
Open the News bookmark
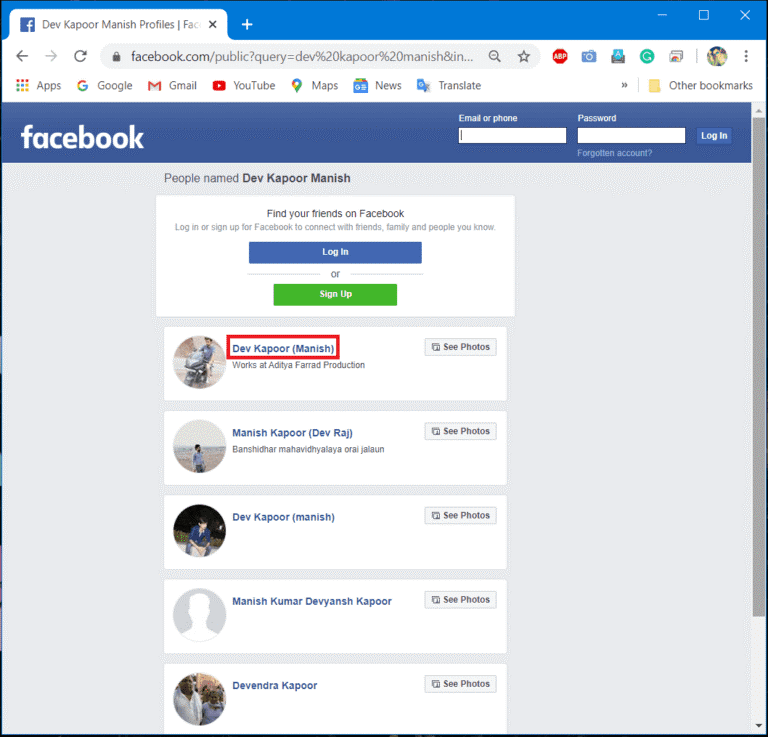[x=378, y=86]
